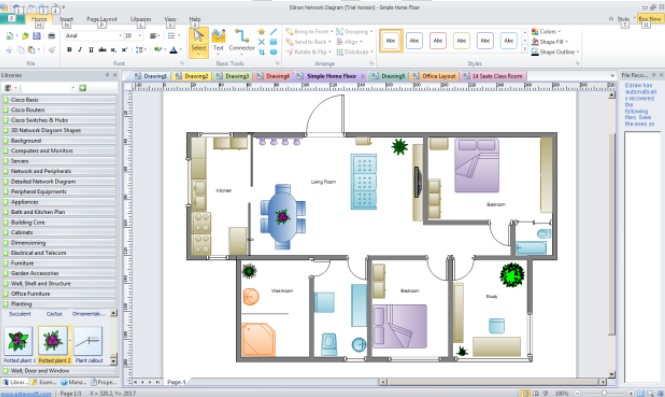
Task: Click the Potted plant 1 shape
Action: 18,344
